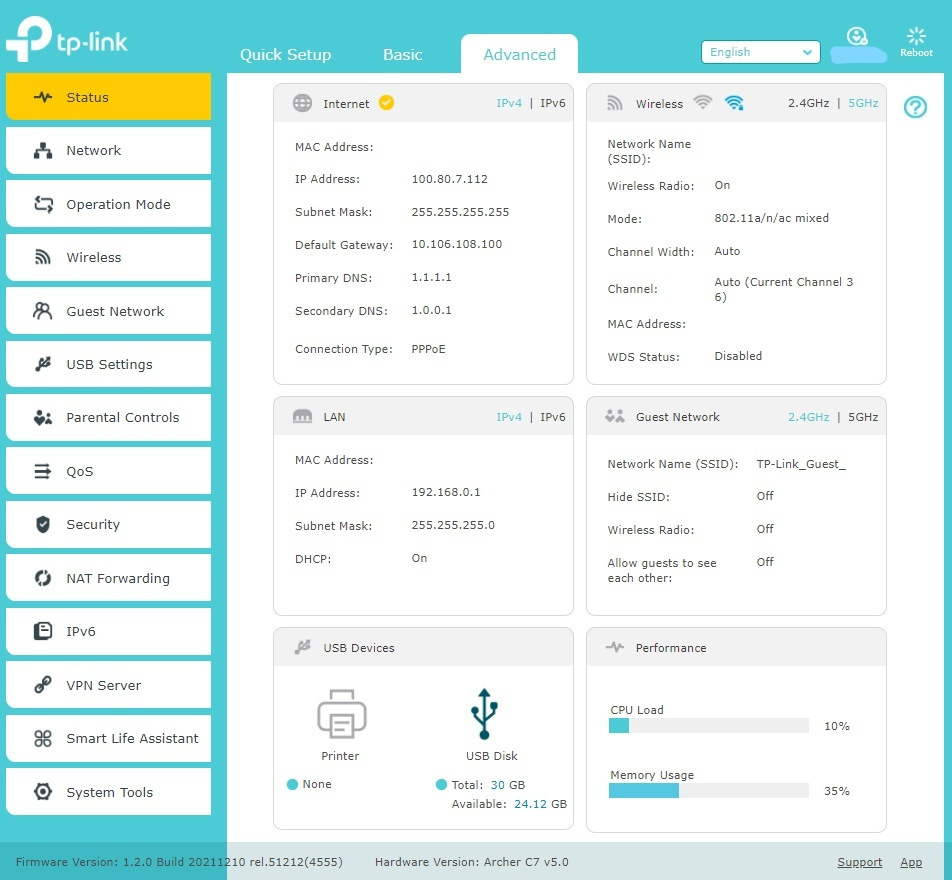Image resolution: width=952 pixels, height=880 pixels.
Task: Expand the System Tools sidebar menu
Action: pos(109,792)
